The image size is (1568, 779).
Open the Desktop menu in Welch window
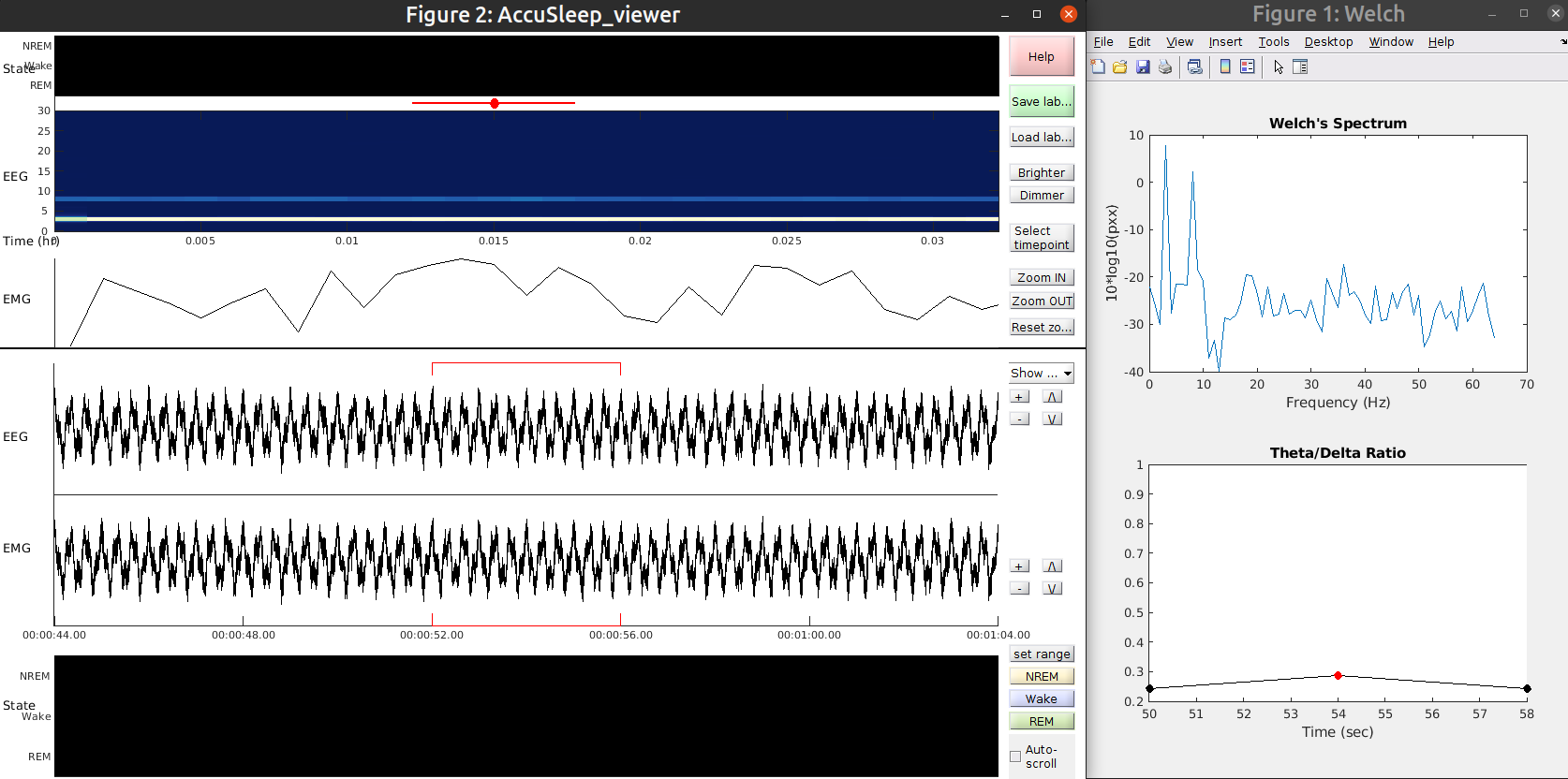click(1328, 42)
